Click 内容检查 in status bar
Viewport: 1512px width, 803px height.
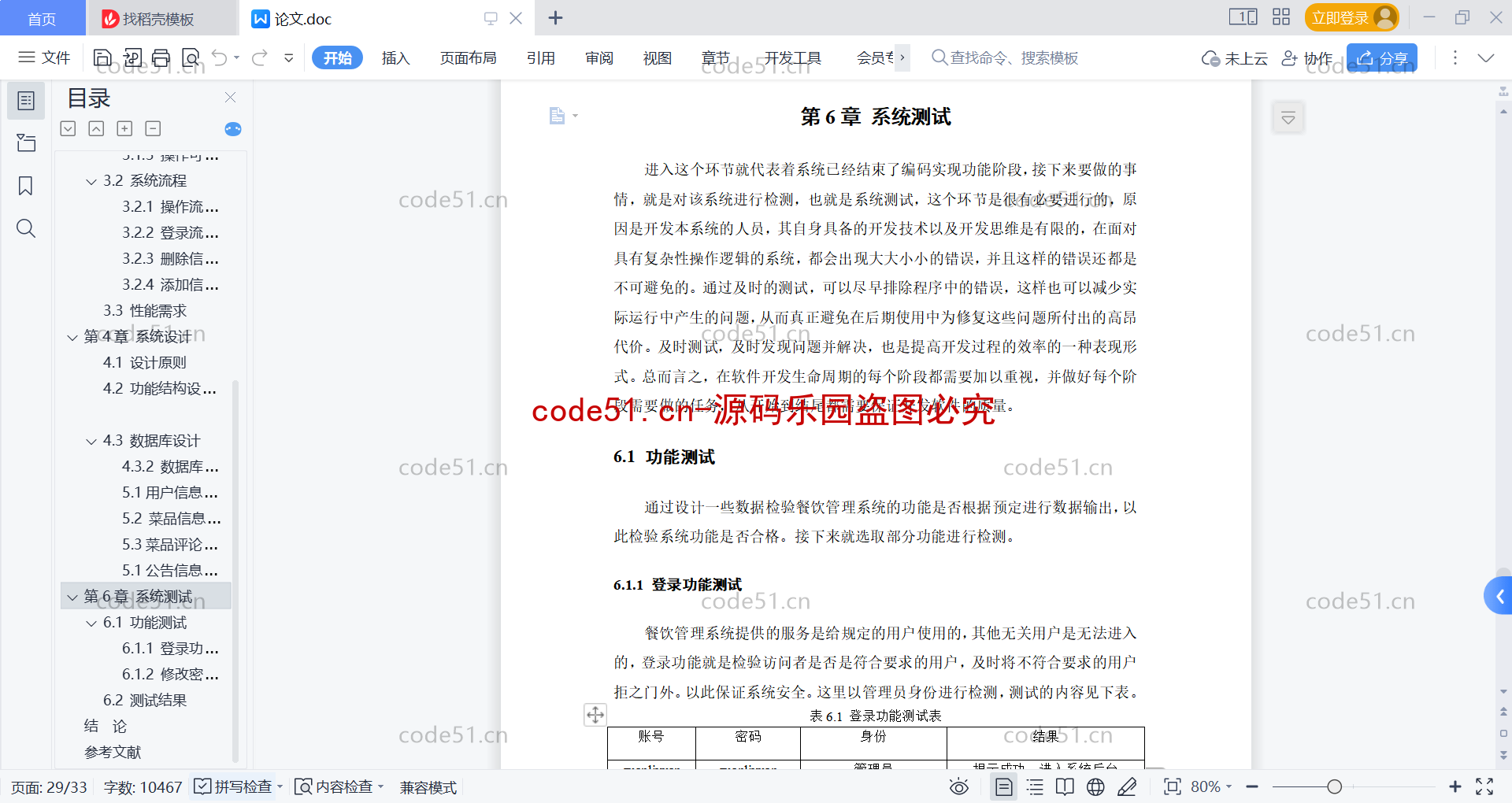tap(339, 786)
